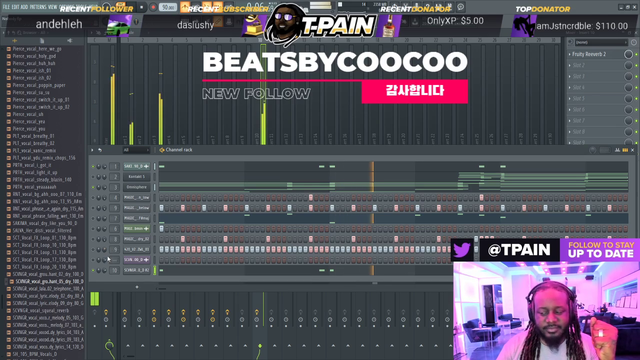This screenshot has height=360, width=640.
Task: Click the browser plus icon
Action: pos(15,40)
